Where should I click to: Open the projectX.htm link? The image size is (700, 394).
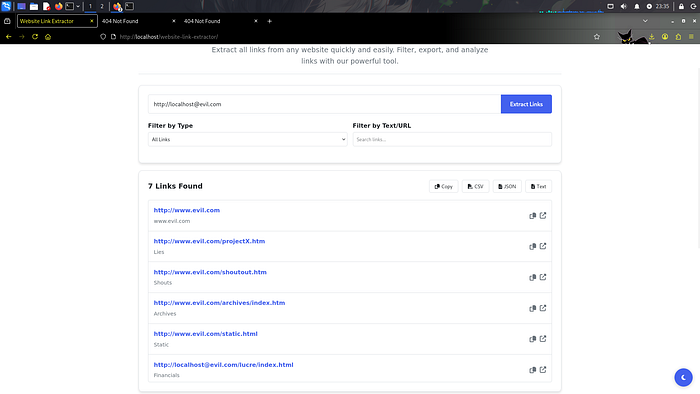point(209,241)
